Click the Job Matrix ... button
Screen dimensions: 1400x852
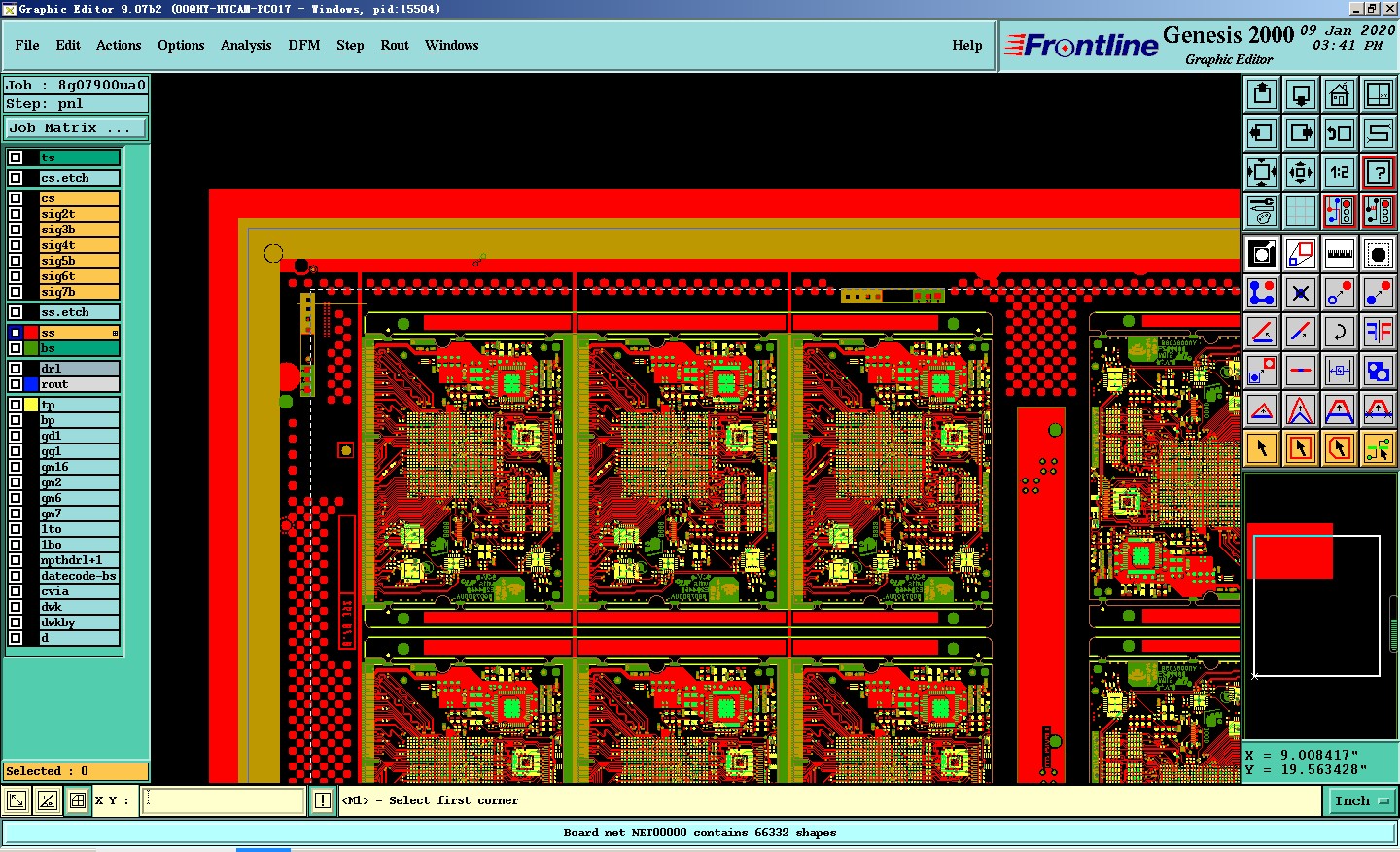[76, 127]
